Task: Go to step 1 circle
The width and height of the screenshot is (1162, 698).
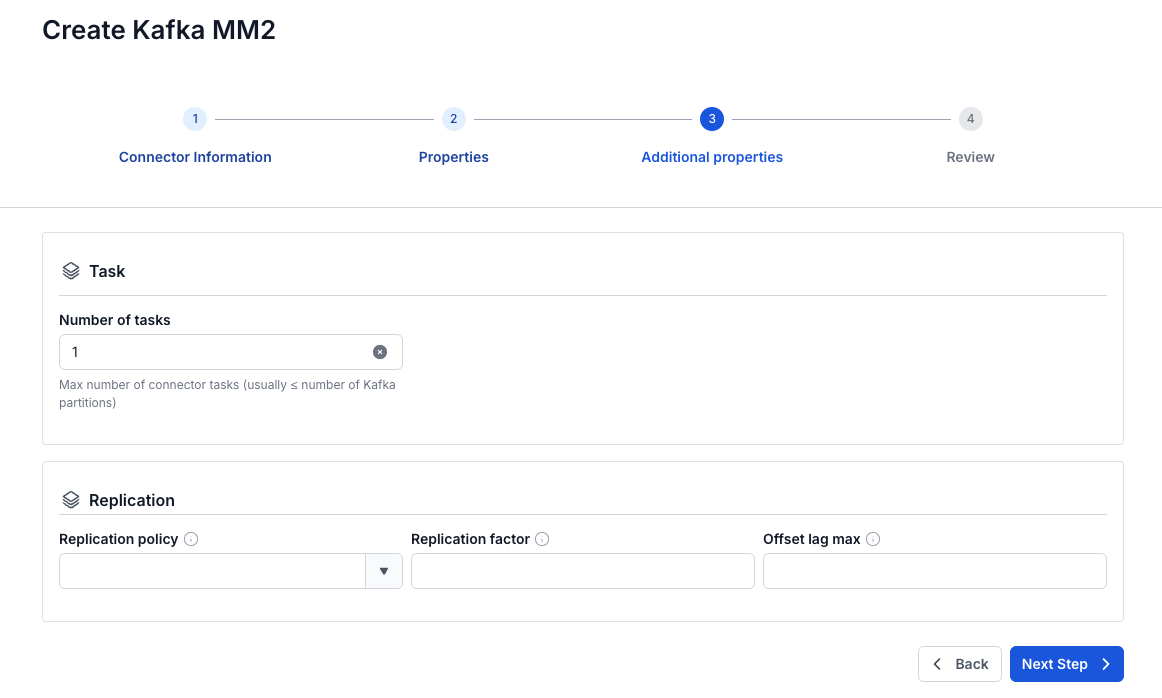Action: coord(195,119)
